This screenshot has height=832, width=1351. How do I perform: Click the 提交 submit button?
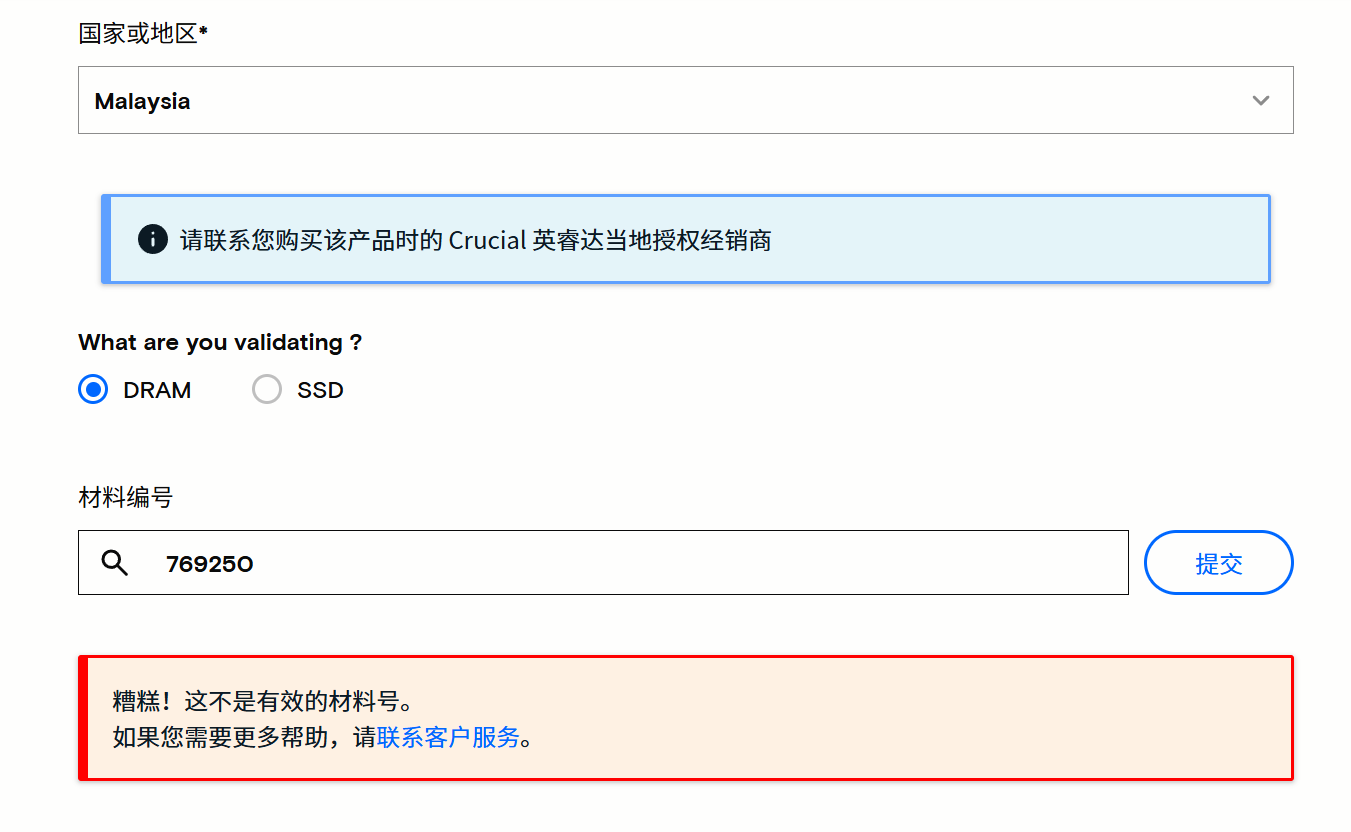(1218, 563)
